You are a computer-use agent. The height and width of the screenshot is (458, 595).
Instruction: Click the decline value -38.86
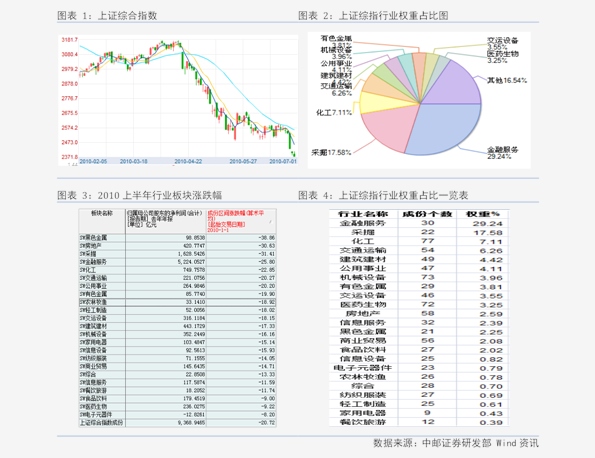[x=267, y=238]
